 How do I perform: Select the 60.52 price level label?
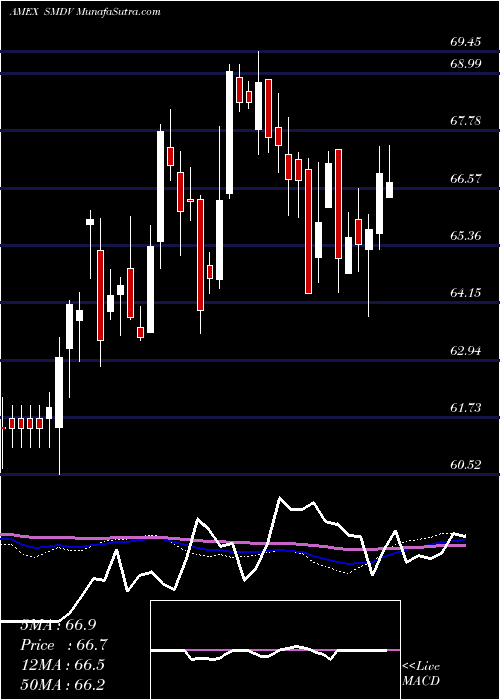466,465
